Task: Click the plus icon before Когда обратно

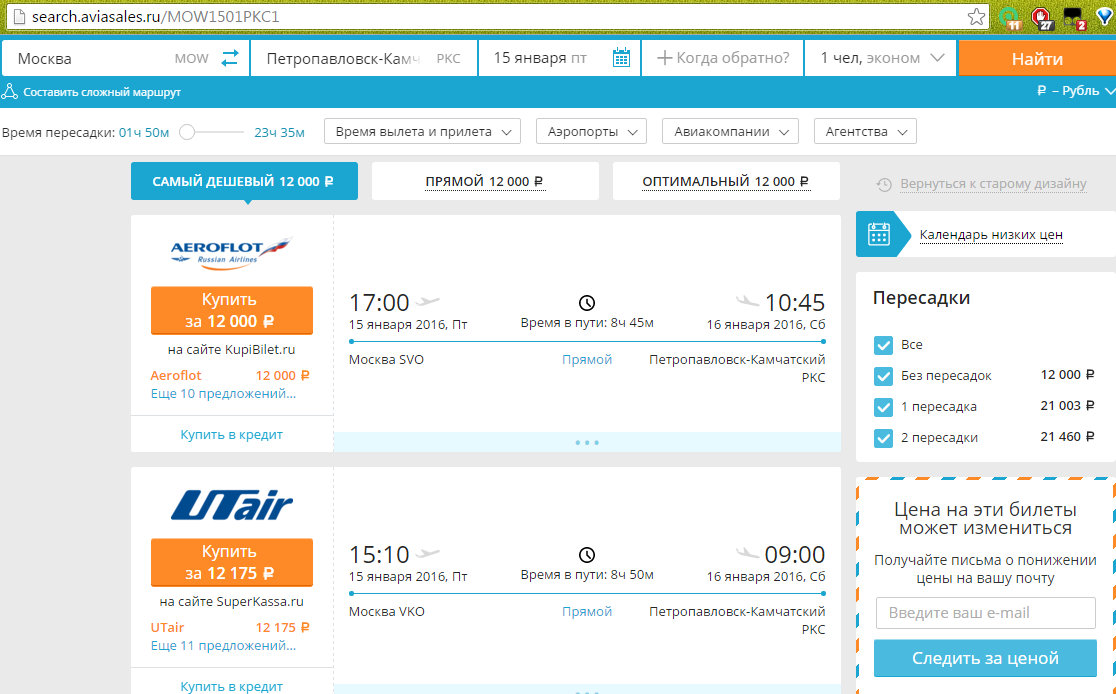Action: [x=664, y=58]
